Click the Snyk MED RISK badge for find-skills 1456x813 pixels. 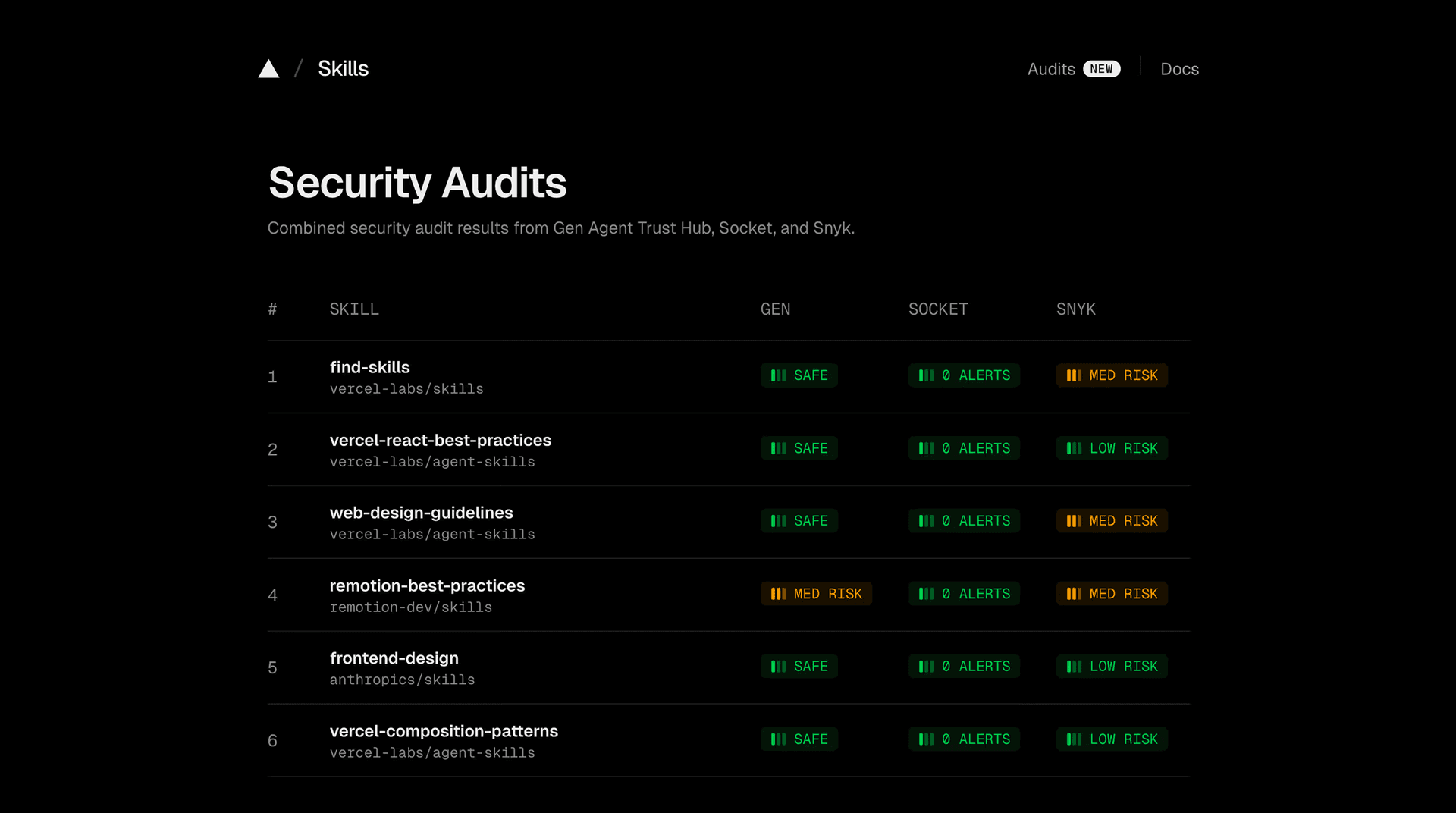(1112, 375)
